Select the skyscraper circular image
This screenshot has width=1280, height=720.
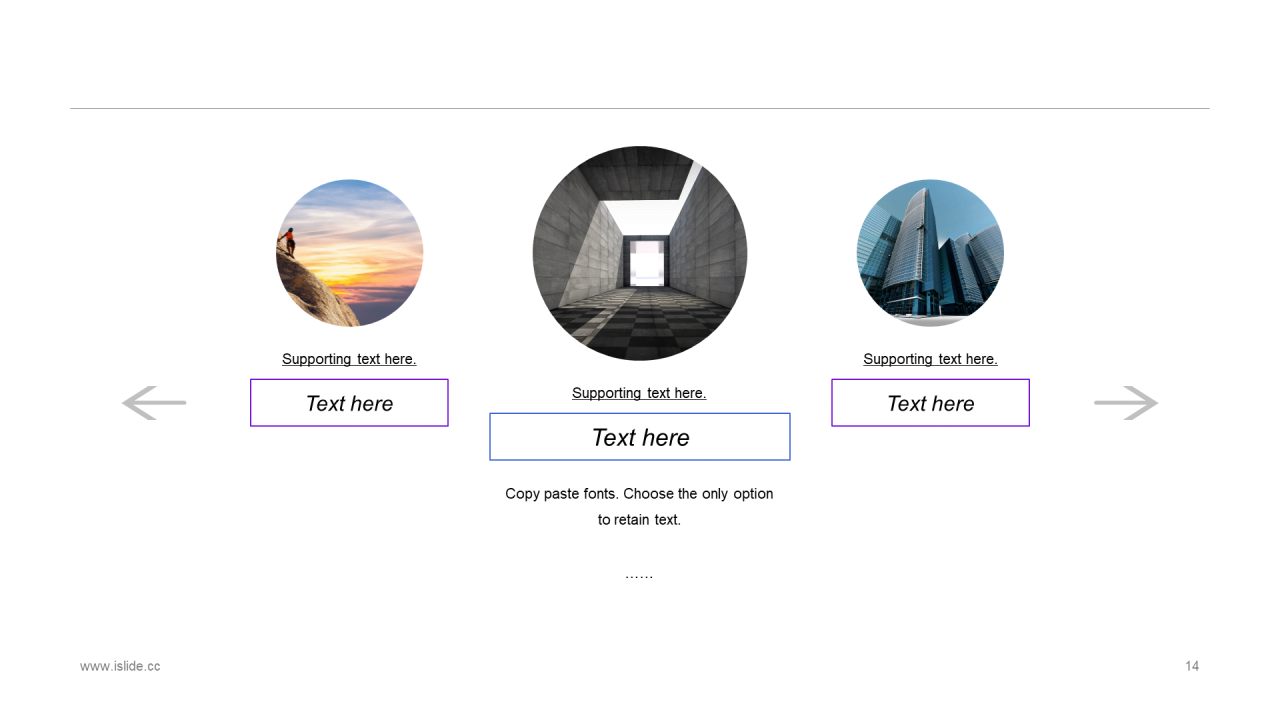tap(930, 253)
